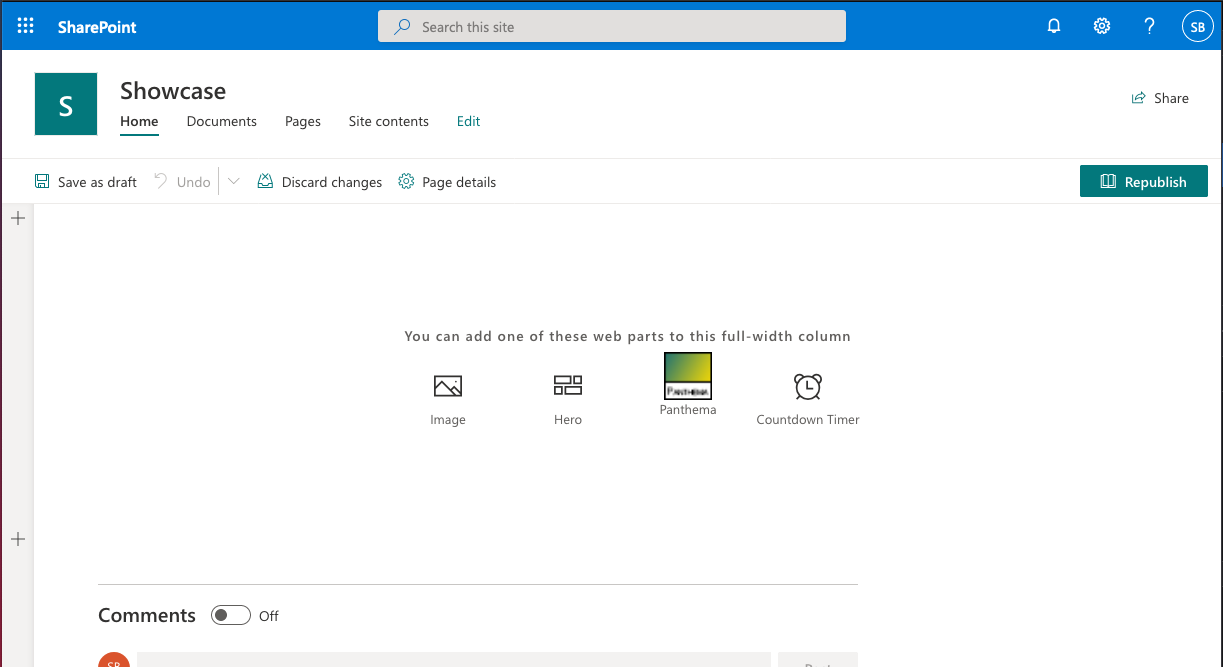Open Page details
This screenshot has width=1223, height=667.
(447, 181)
